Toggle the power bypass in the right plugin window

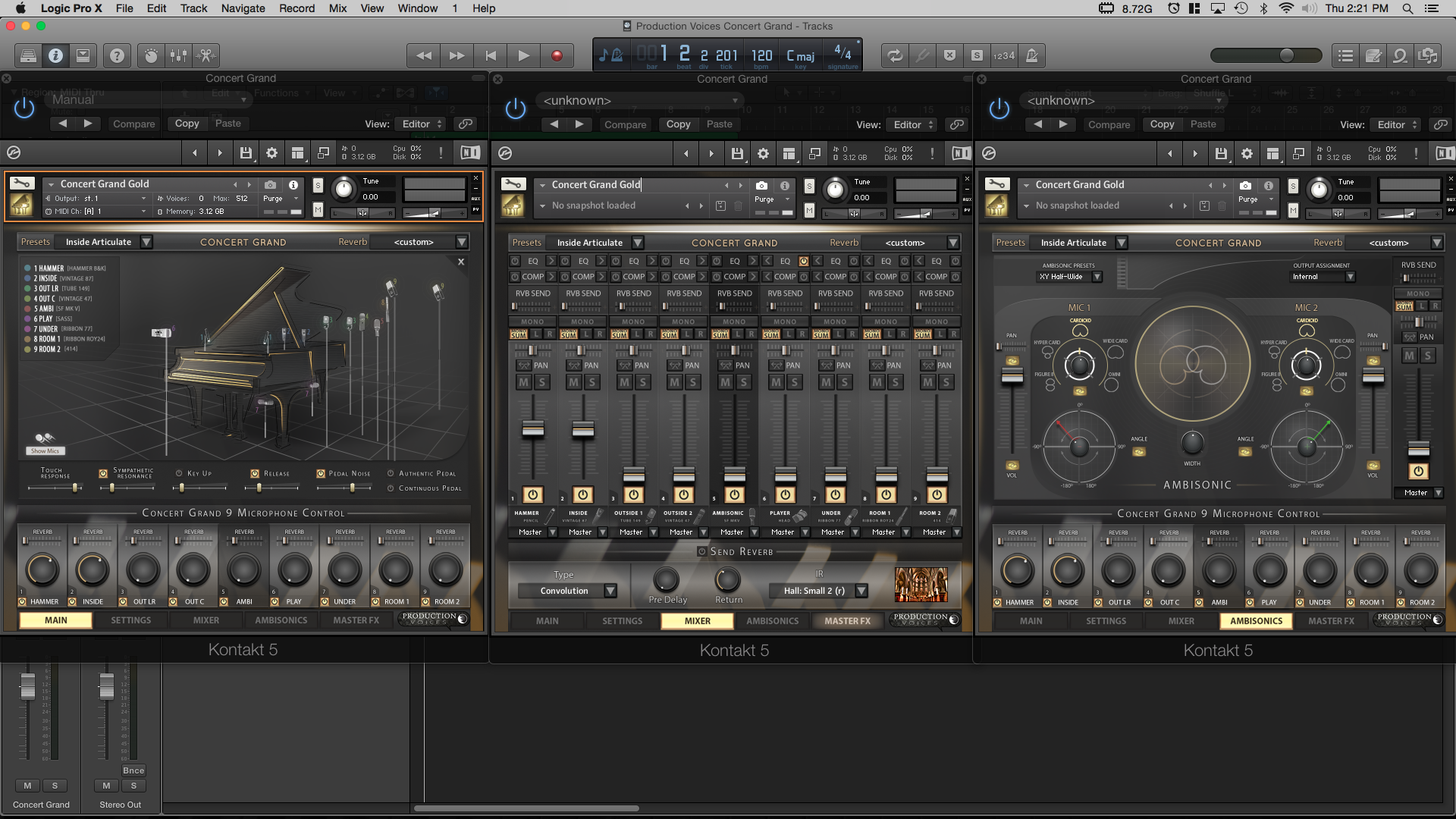tap(999, 109)
